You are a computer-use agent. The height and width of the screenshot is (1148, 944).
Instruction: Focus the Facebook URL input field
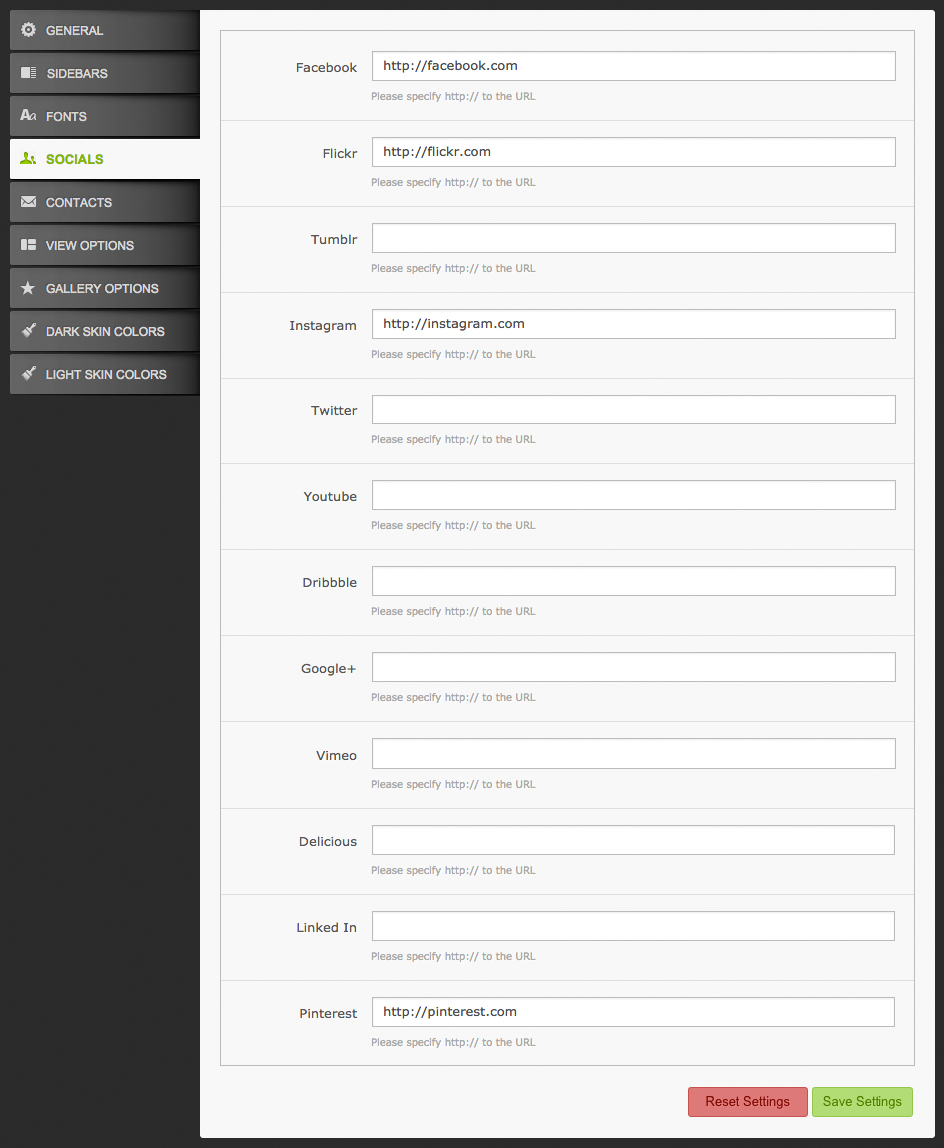click(633, 66)
